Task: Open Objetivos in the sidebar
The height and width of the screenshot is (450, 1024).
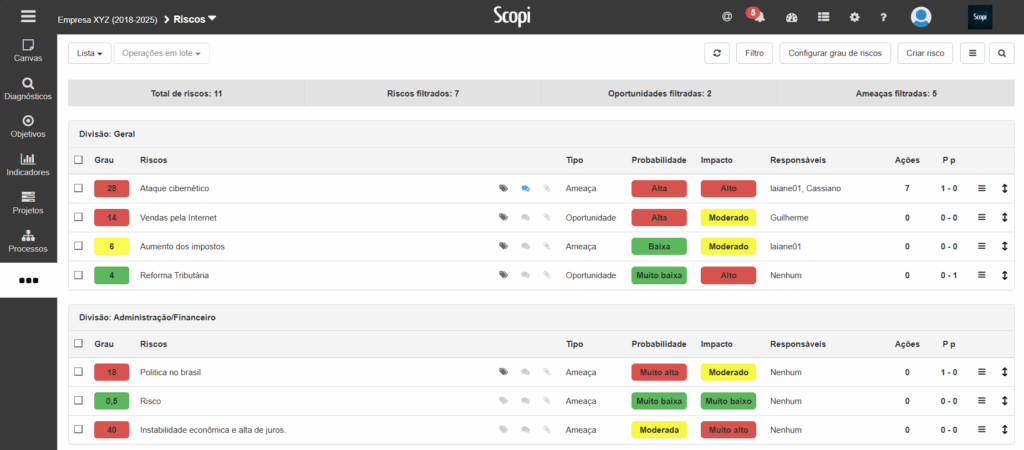Action: point(28,127)
